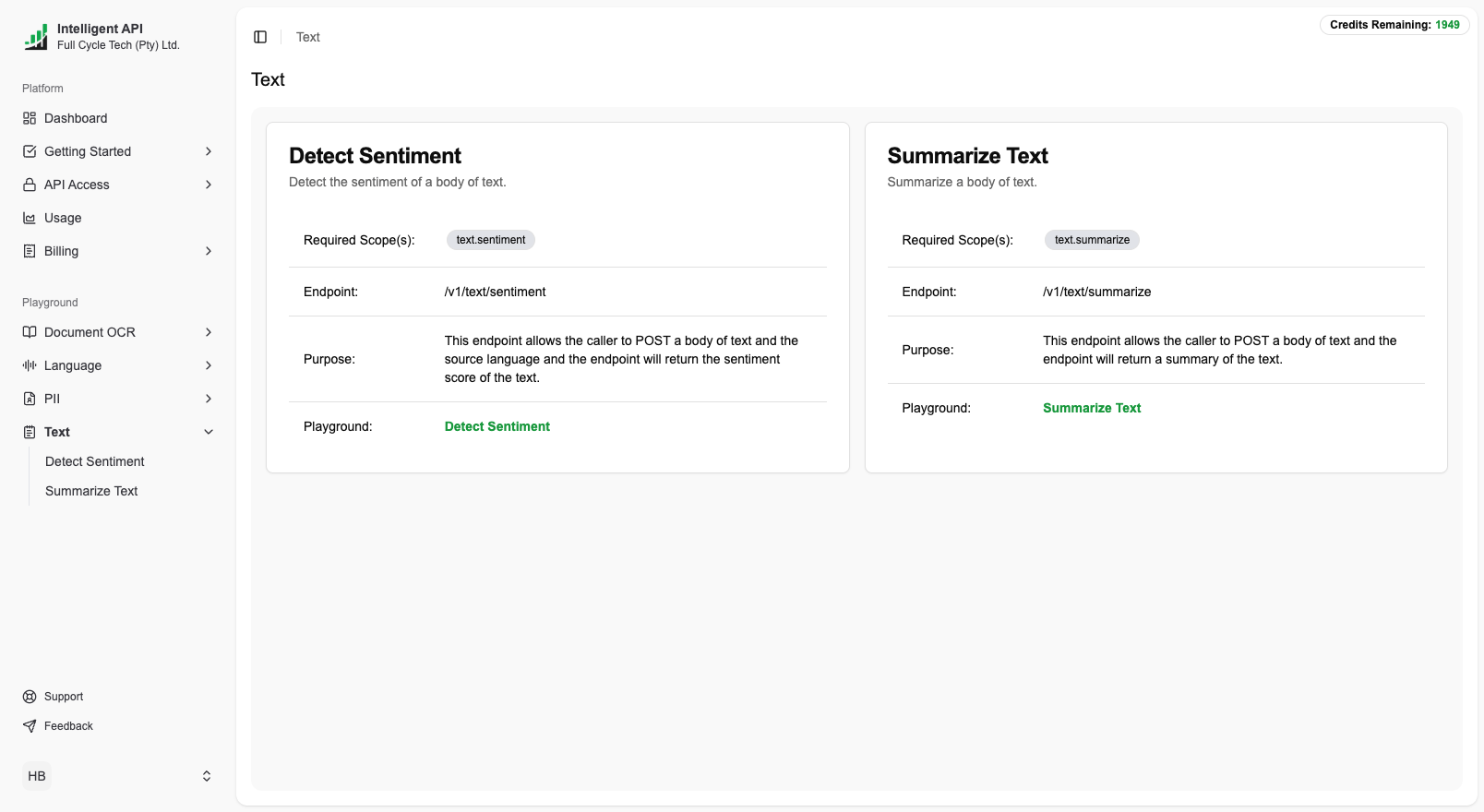Expand the API Access chevron
Viewport: 1484px width, 812px height.
click(209, 185)
